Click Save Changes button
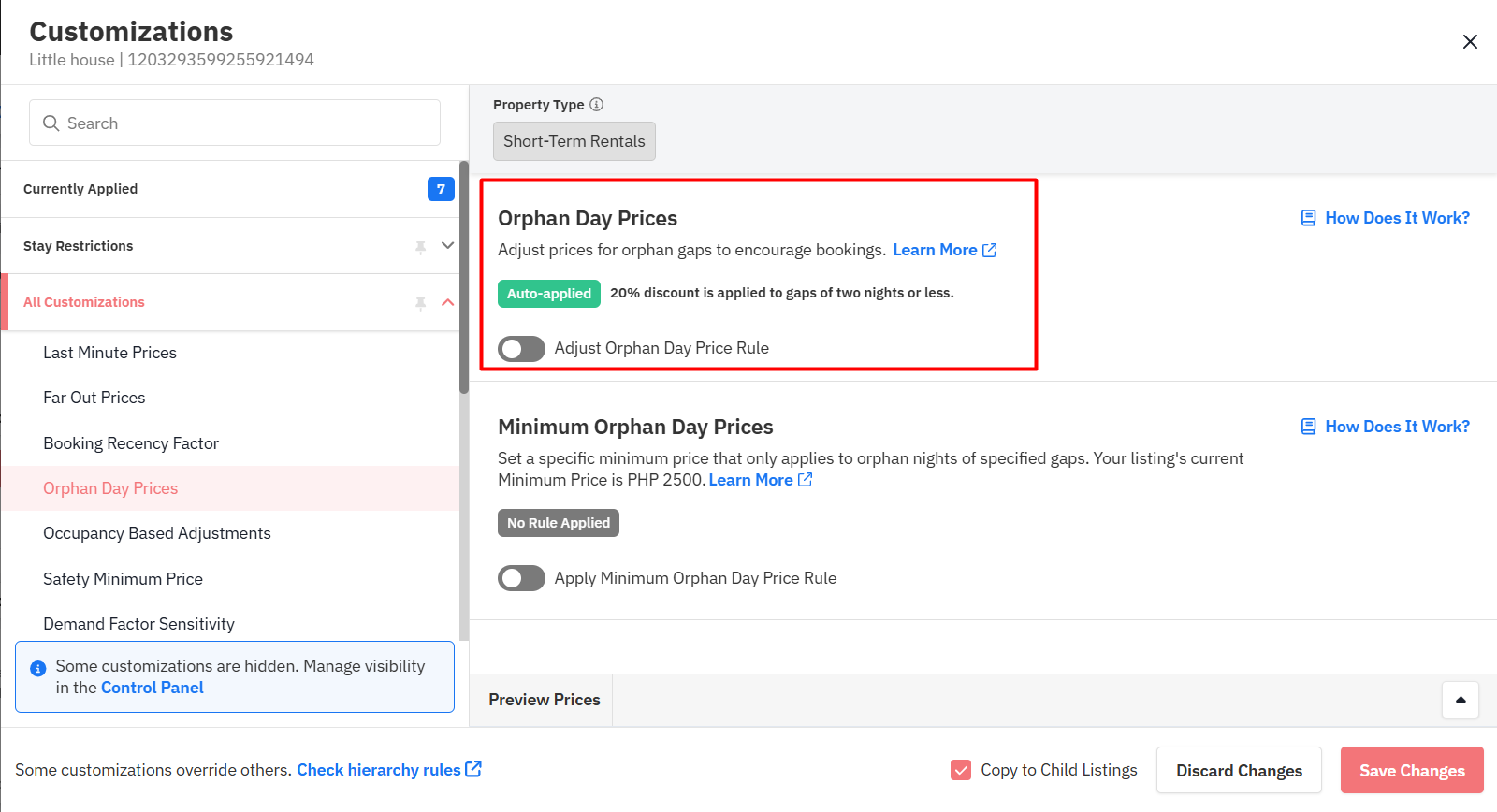The height and width of the screenshot is (812, 1497). [x=1412, y=770]
